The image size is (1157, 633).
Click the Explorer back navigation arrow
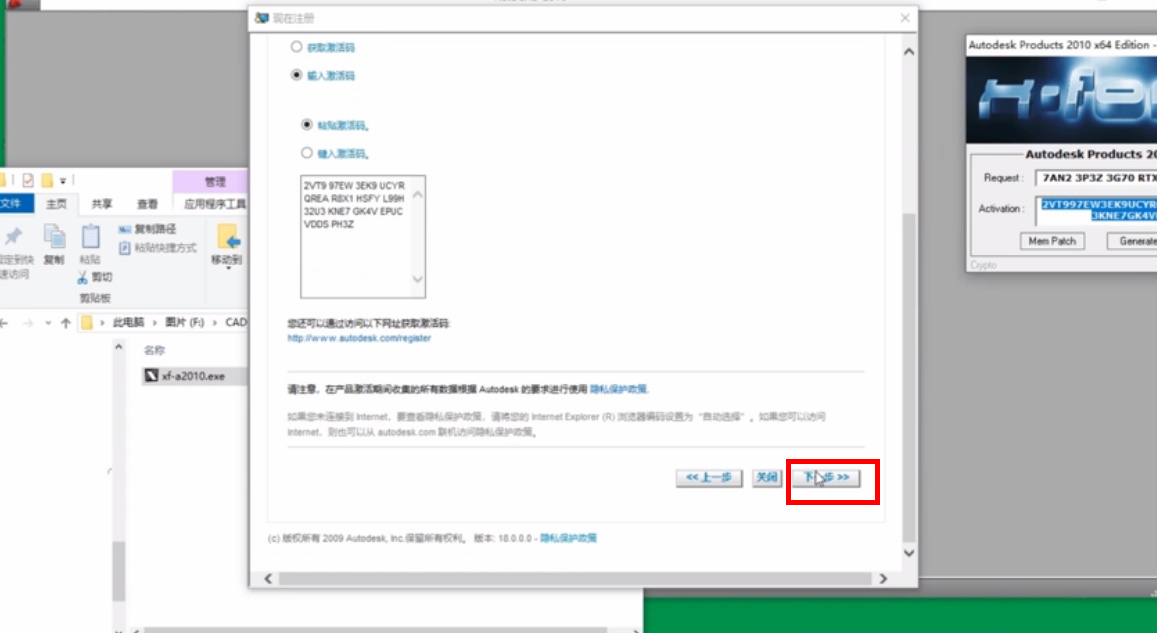tap(5, 322)
